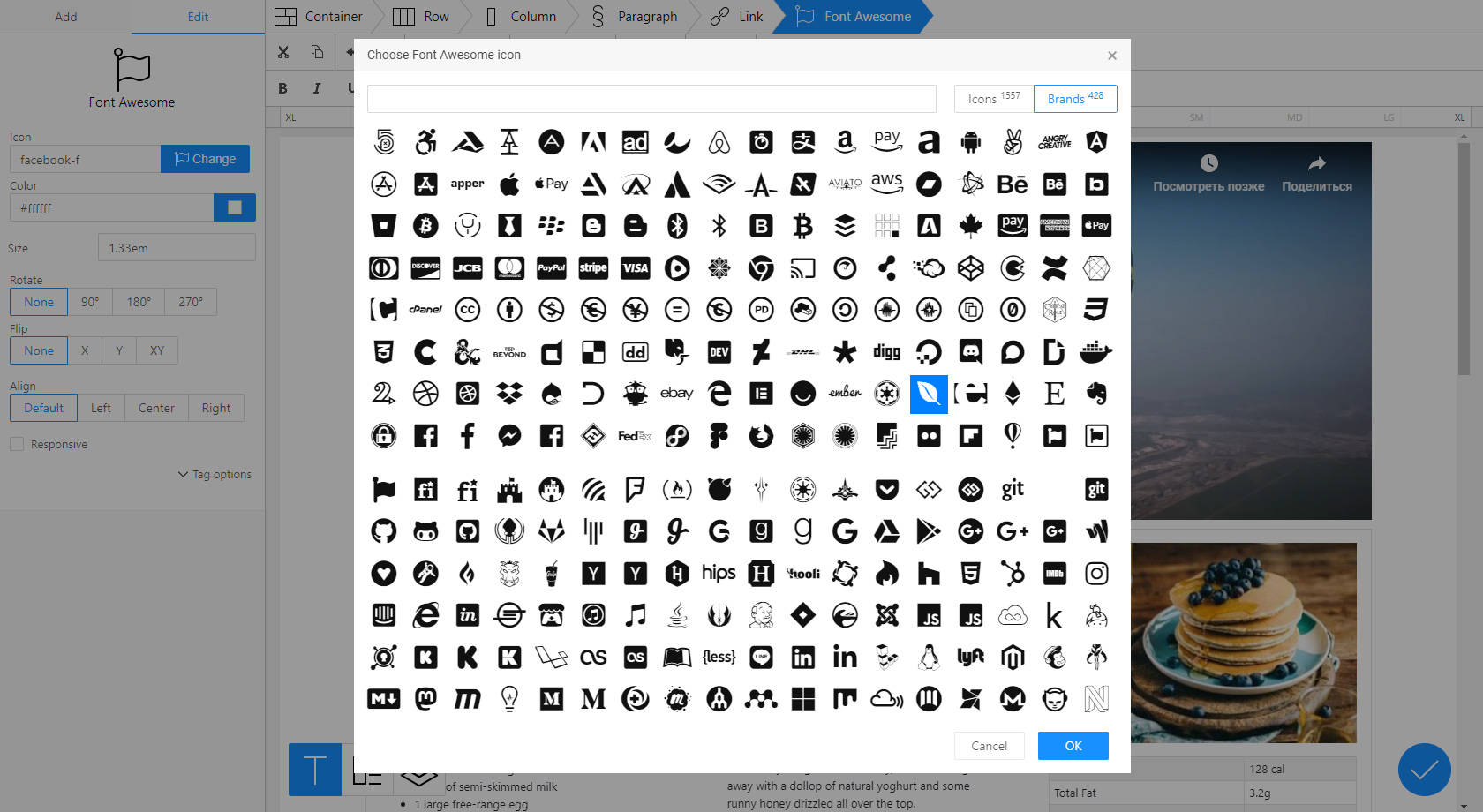Viewport: 1483px width, 812px height.
Task: Click the pancakes photo thumbnail
Action: click(x=1243, y=643)
